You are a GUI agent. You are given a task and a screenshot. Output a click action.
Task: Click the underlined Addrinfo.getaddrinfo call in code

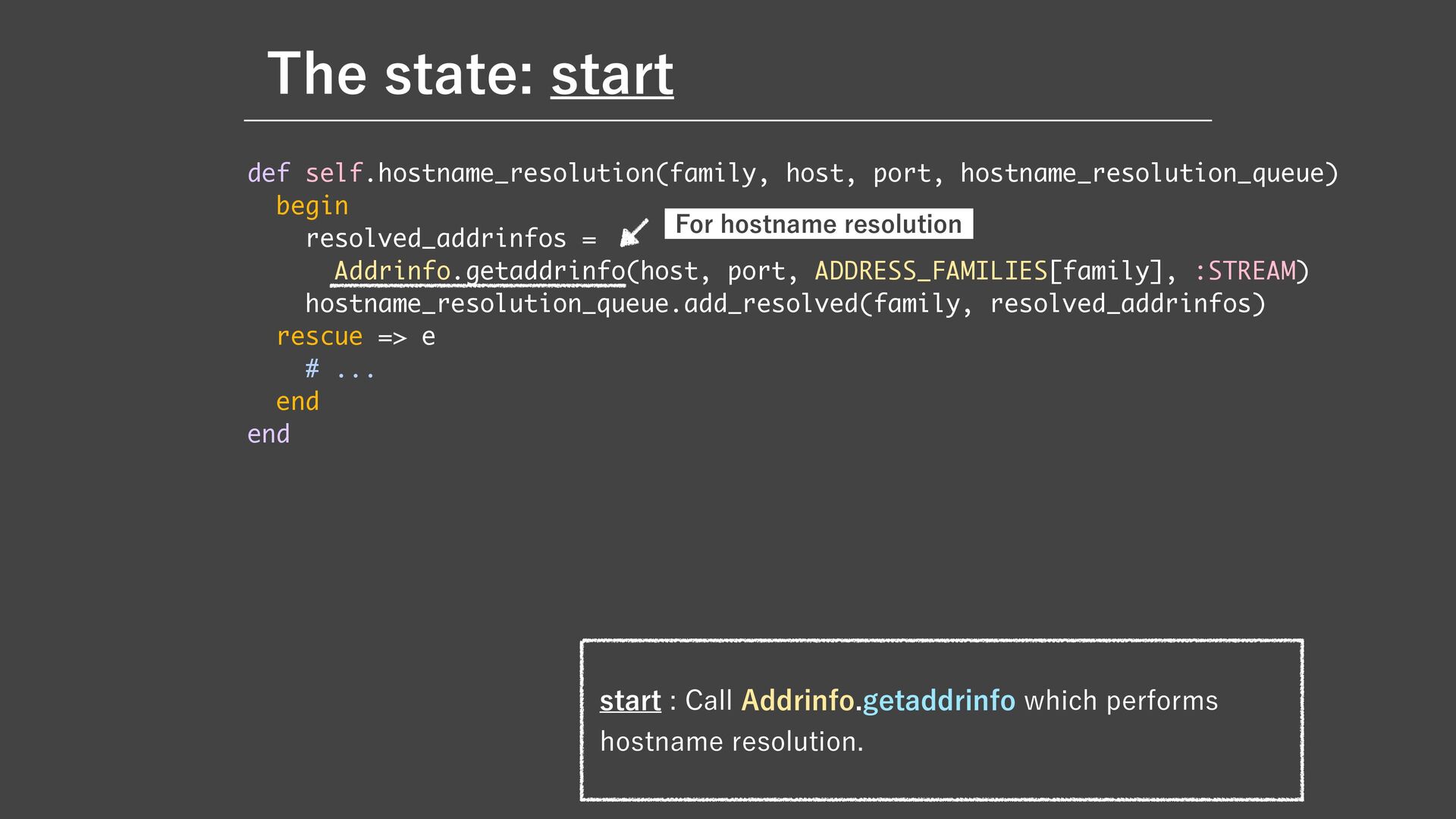pyautogui.click(x=479, y=271)
